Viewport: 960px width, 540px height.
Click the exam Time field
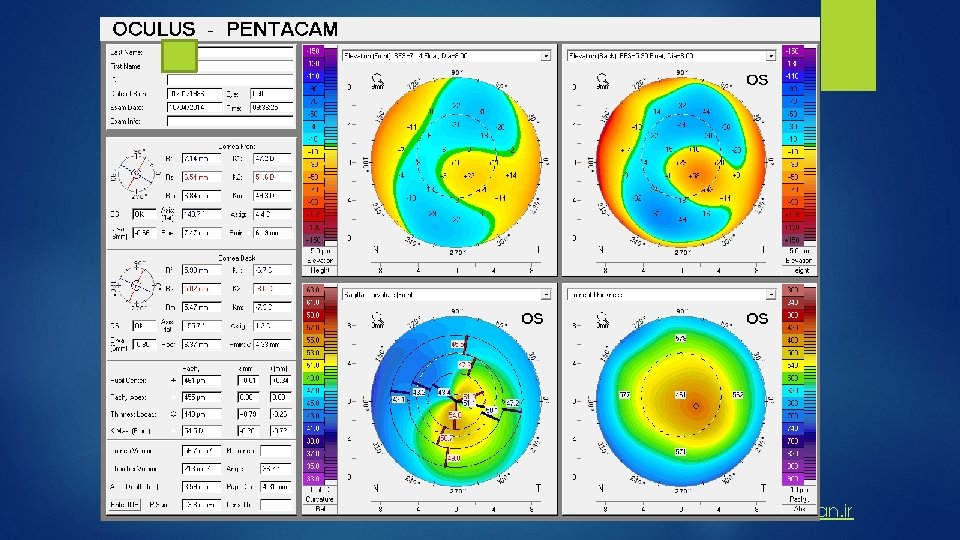272,107
